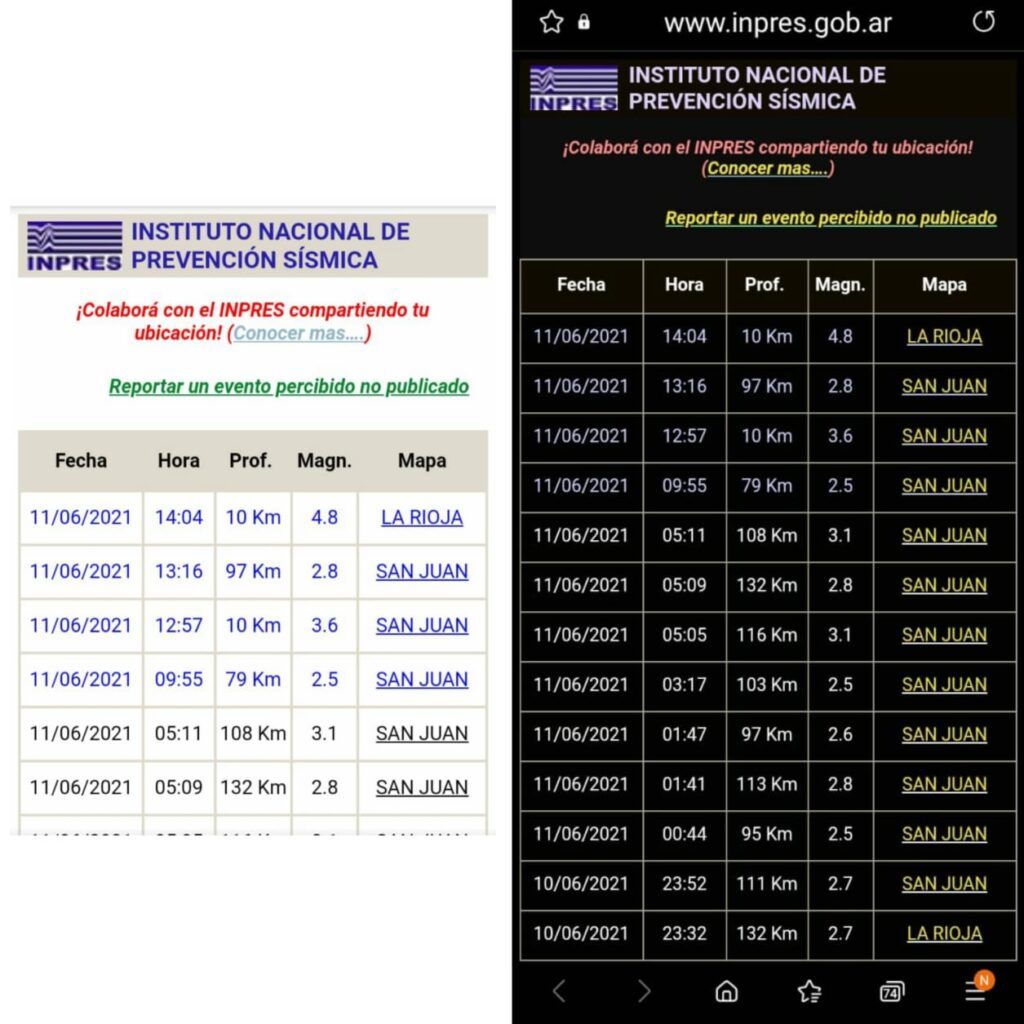This screenshot has width=1024, height=1024.
Task: Click the '108 Km' depth cell on light page
Action: pyautogui.click(x=253, y=734)
